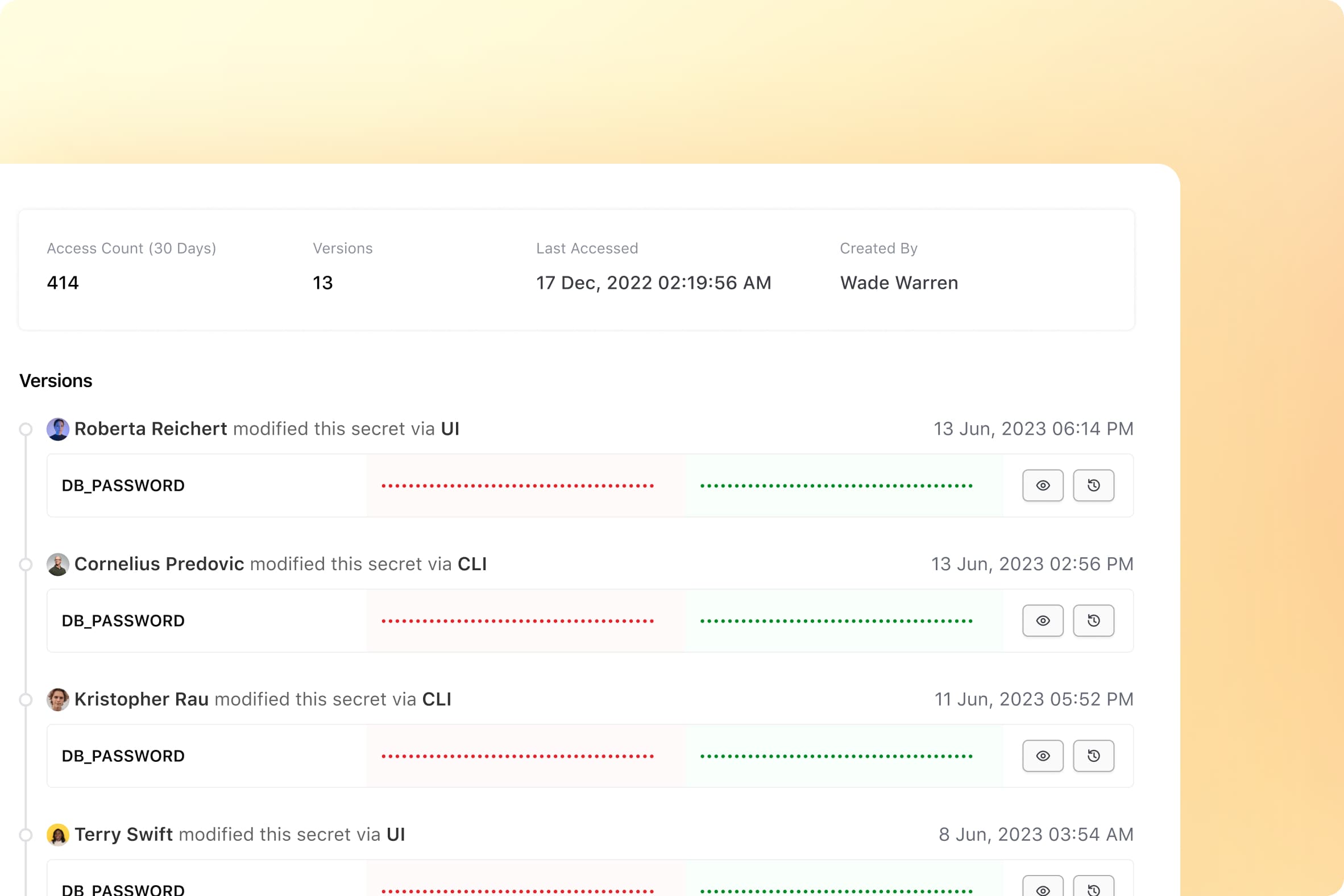This screenshot has height=896, width=1344.
Task: Click Cornelius Predovic's name
Action: tap(159, 564)
